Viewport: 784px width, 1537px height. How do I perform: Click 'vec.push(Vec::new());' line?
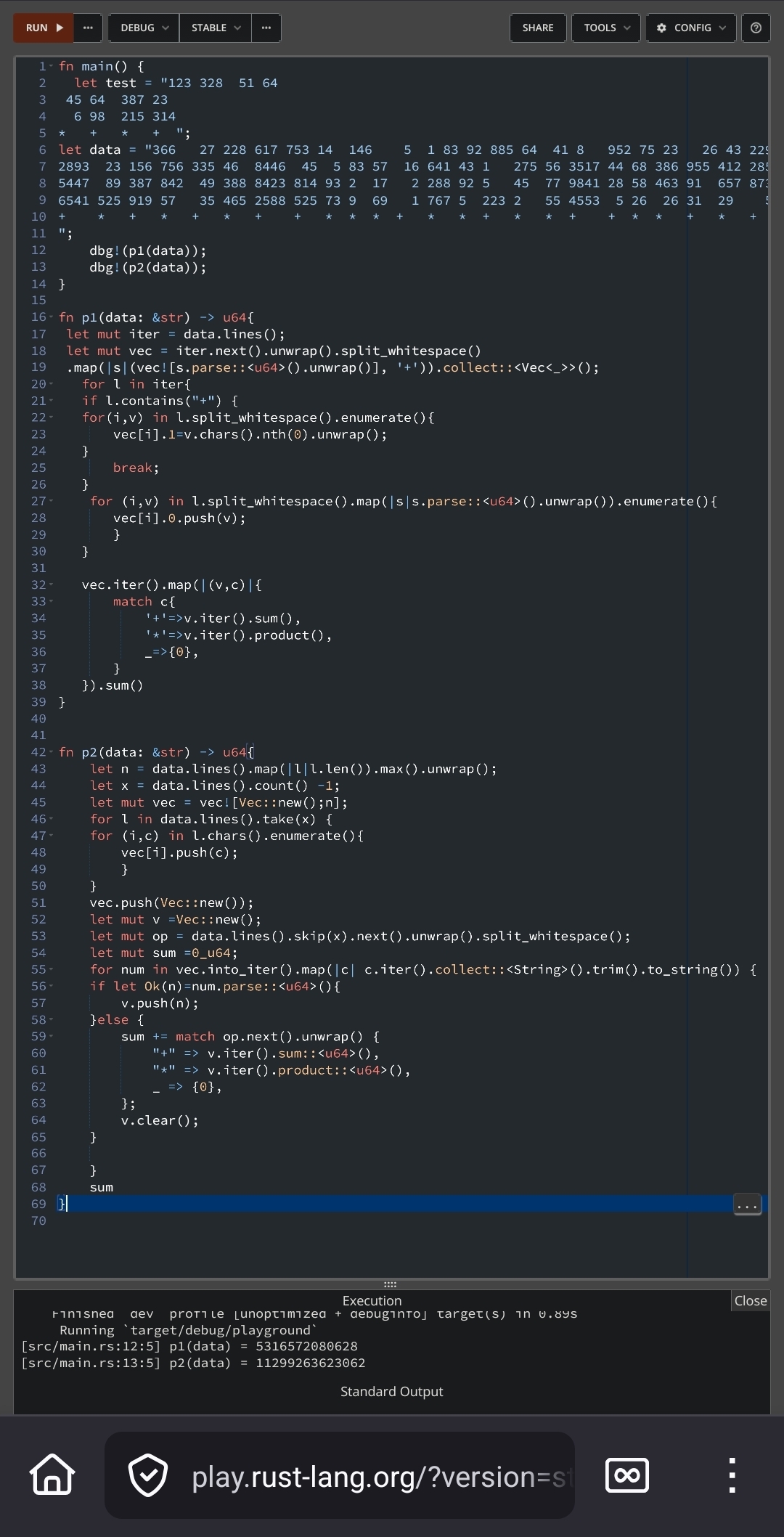pos(172,902)
